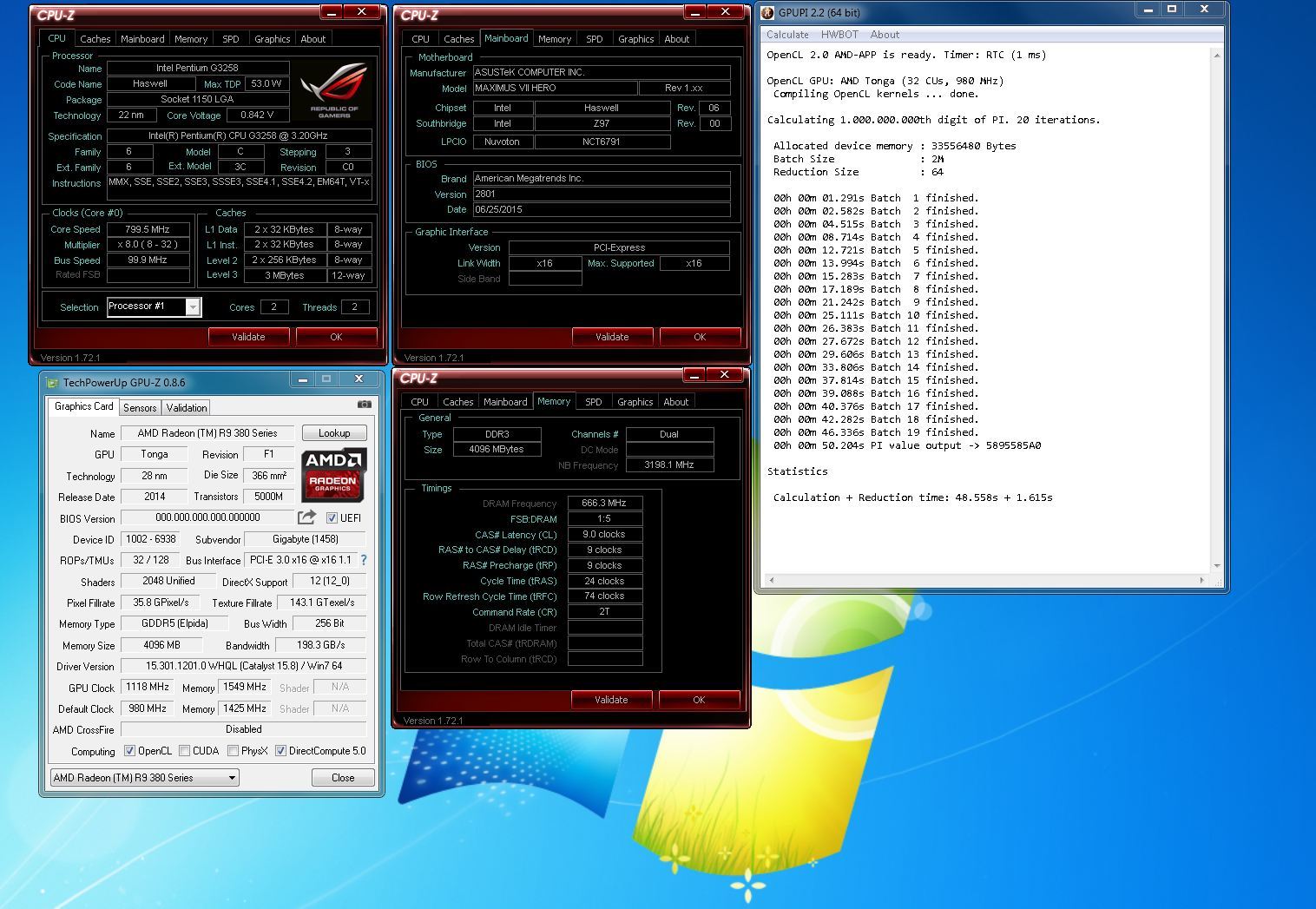1316x909 pixels.
Task: Click the GPUPI vertical scrollbar down arrow
Action: [1216, 566]
